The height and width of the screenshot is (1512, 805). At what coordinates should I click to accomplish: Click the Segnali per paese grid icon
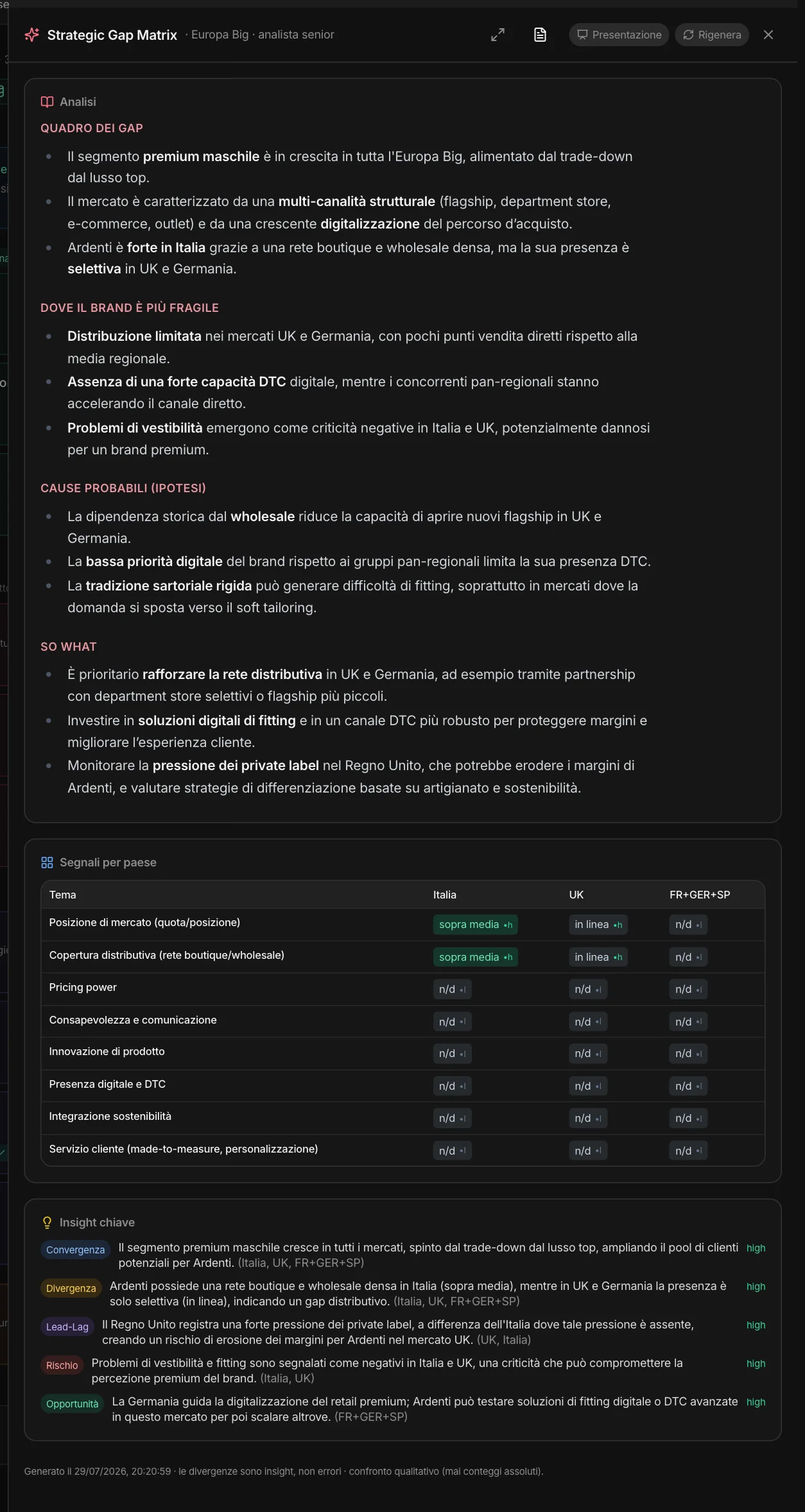[x=47, y=863]
